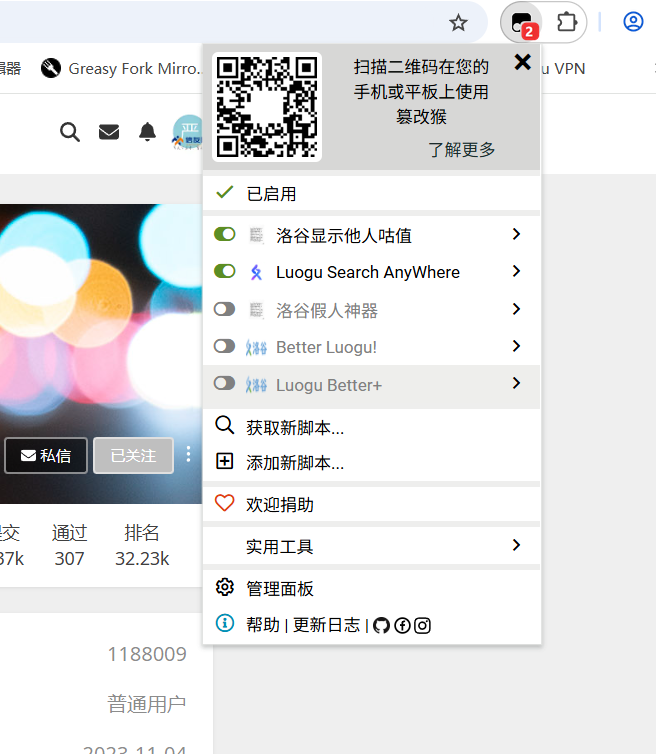Toggle the 已启用 enabled checkmark entry
This screenshot has width=656, height=754.
371,193
